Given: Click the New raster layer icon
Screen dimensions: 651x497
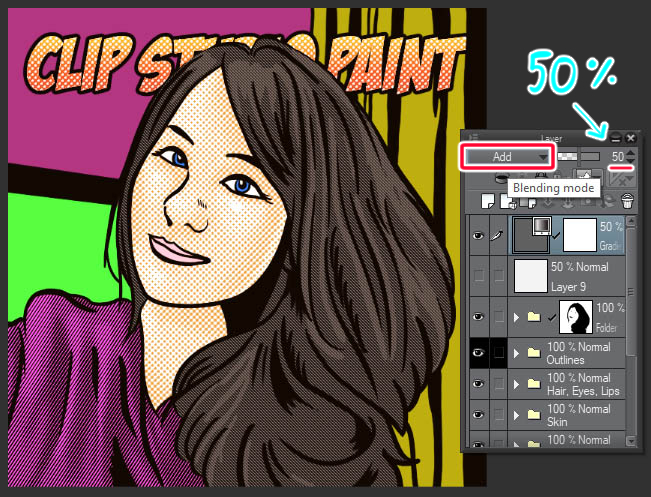Looking at the screenshot, I should [x=487, y=201].
